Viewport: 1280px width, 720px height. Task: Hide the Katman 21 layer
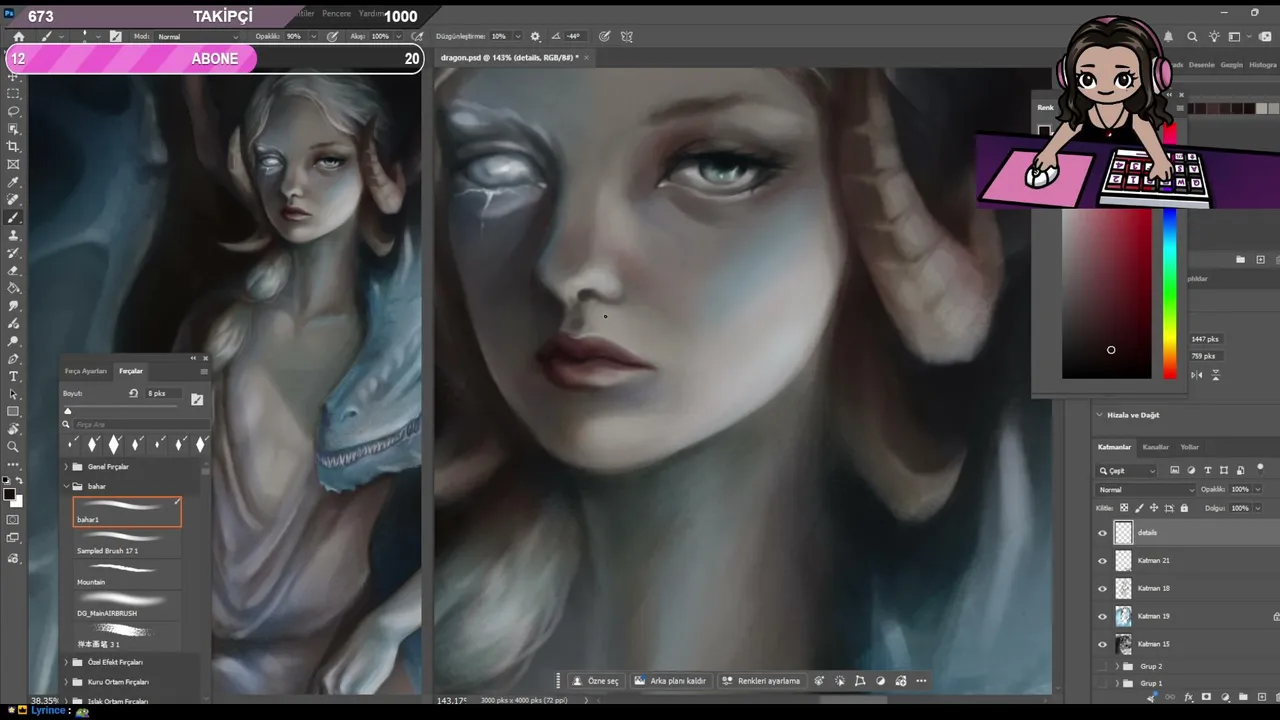click(x=1103, y=561)
